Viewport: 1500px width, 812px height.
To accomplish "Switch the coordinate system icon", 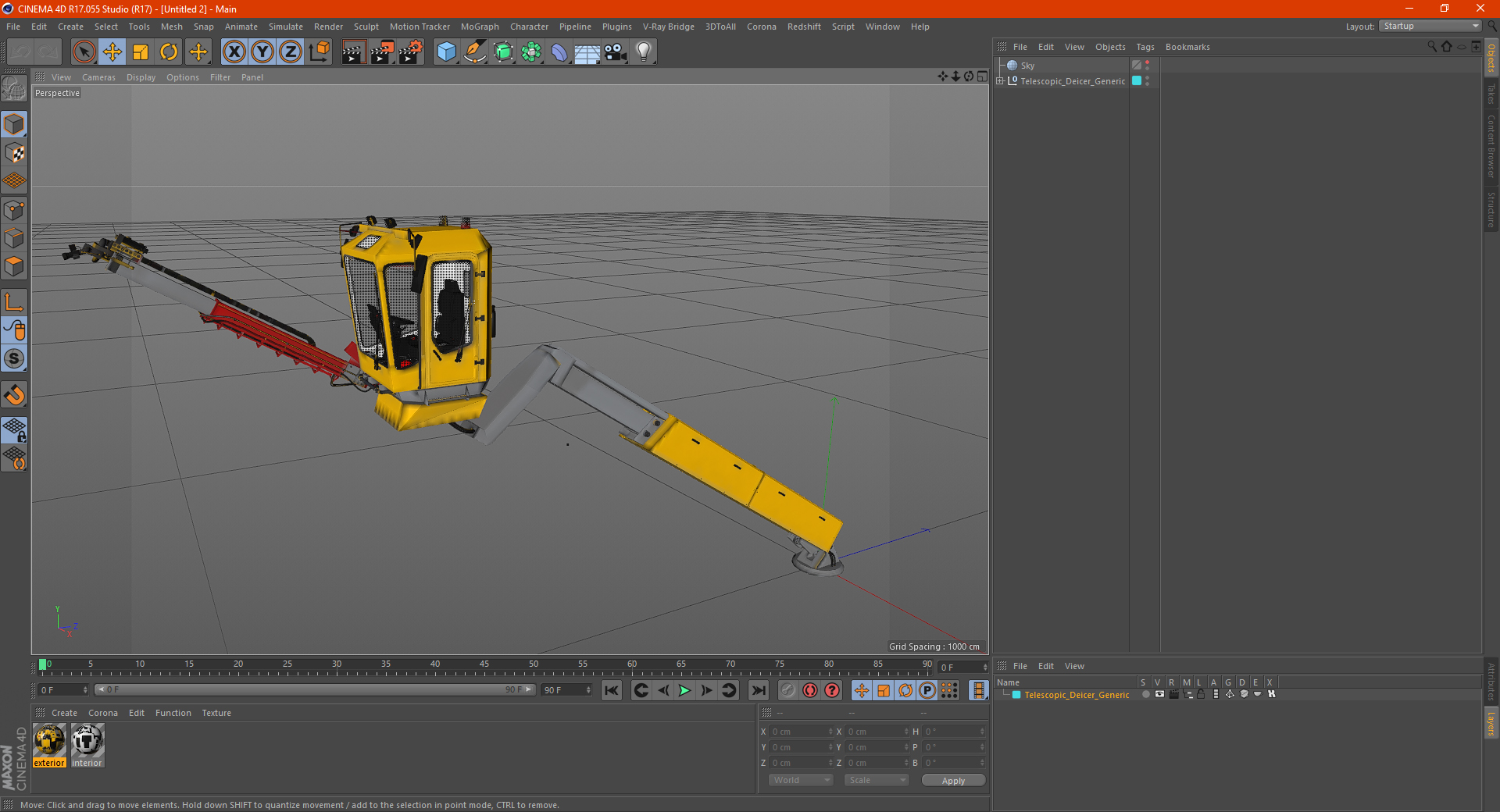I will click(x=319, y=52).
